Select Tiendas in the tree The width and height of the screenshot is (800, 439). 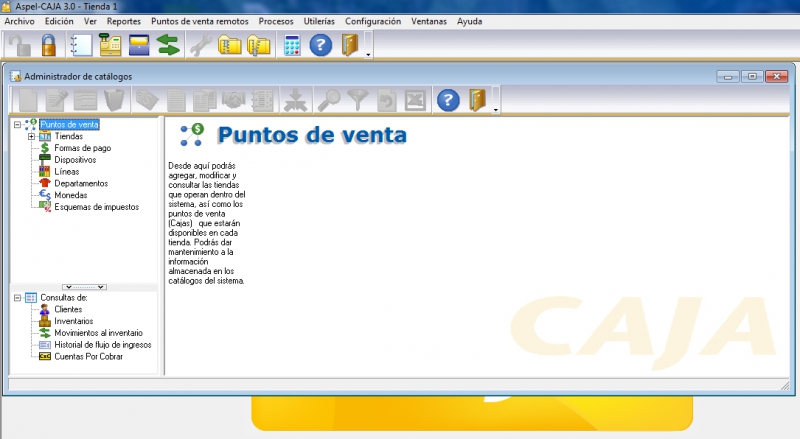point(68,136)
